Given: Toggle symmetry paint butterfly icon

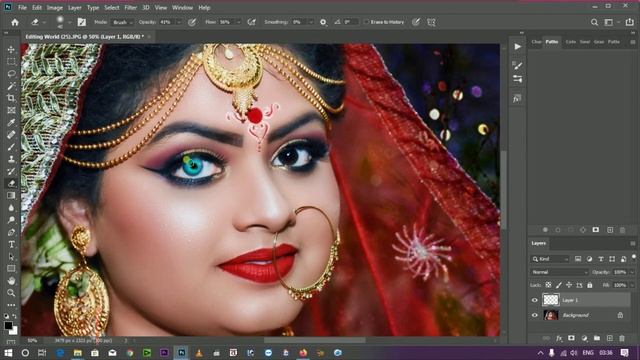Looking at the screenshot, I should click(x=431, y=22).
